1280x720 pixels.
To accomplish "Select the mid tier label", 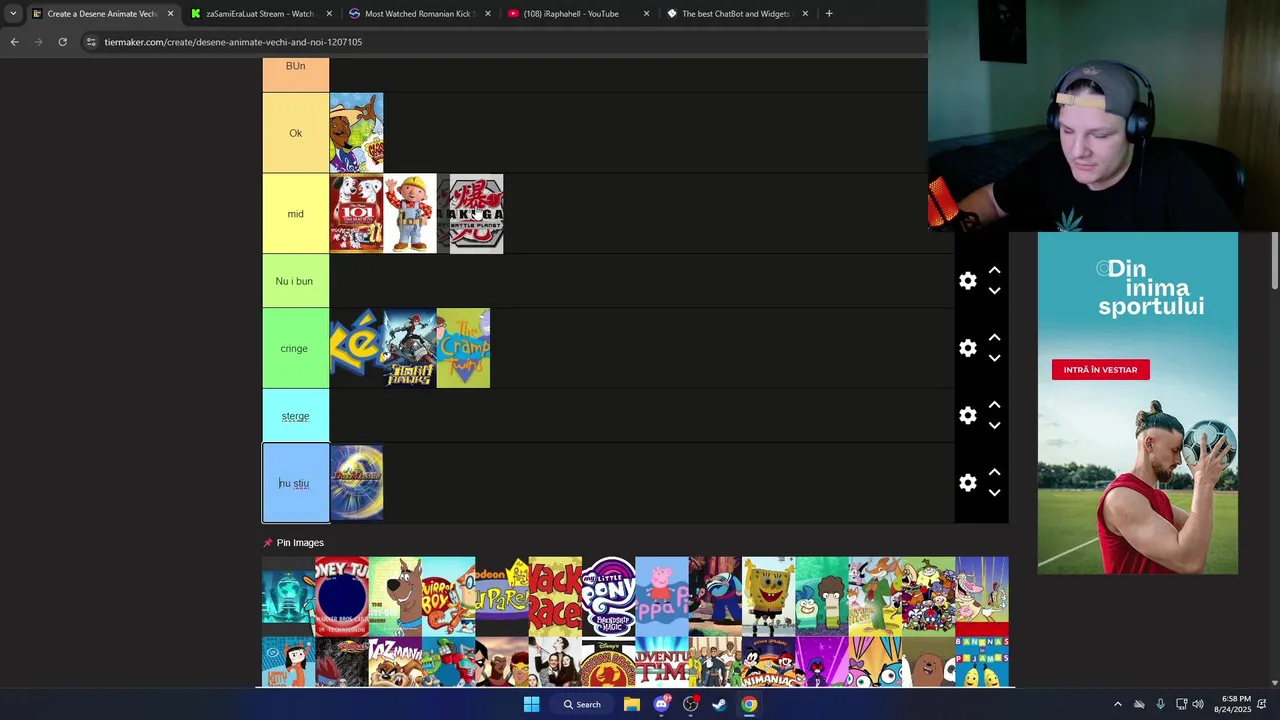I will click(x=295, y=214).
